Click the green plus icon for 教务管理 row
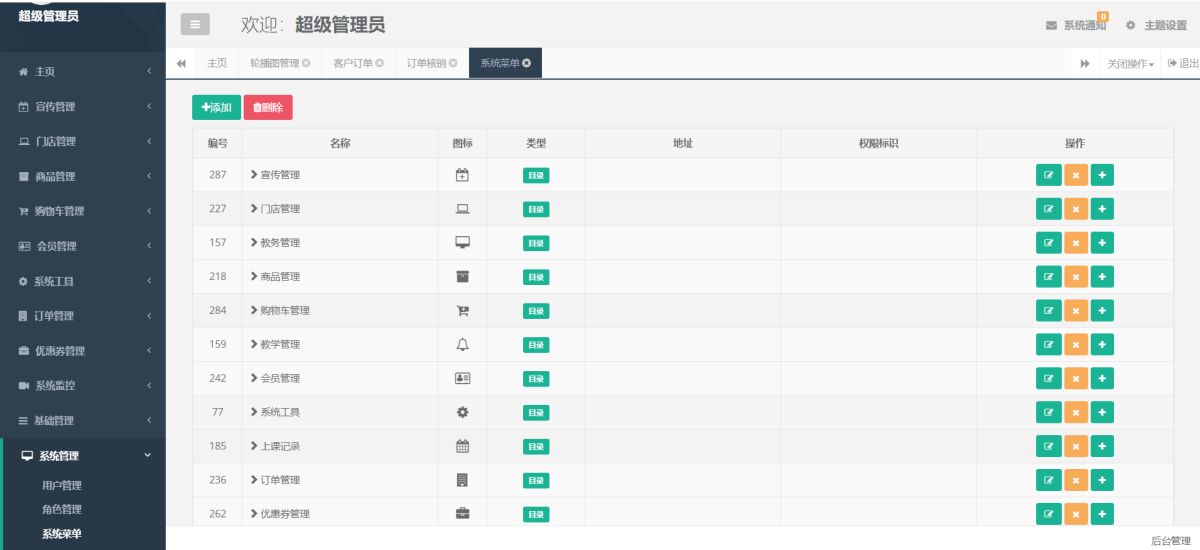This screenshot has width=1200, height=550. [x=1102, y=243]
